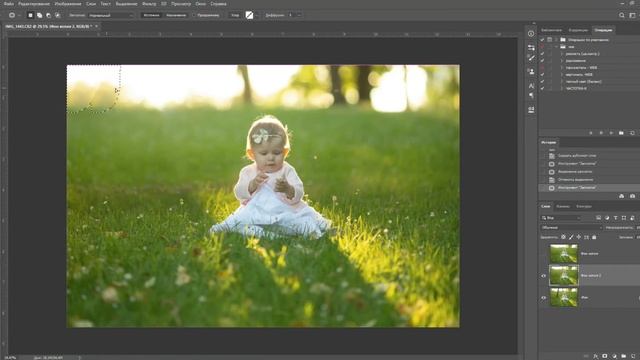Lock layer position icon

point(579,237)
